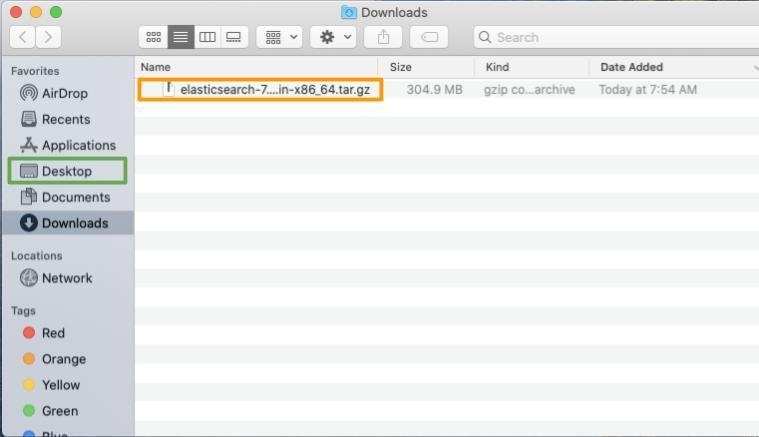Click the Edit Tags toolbar button

(429, 37)
